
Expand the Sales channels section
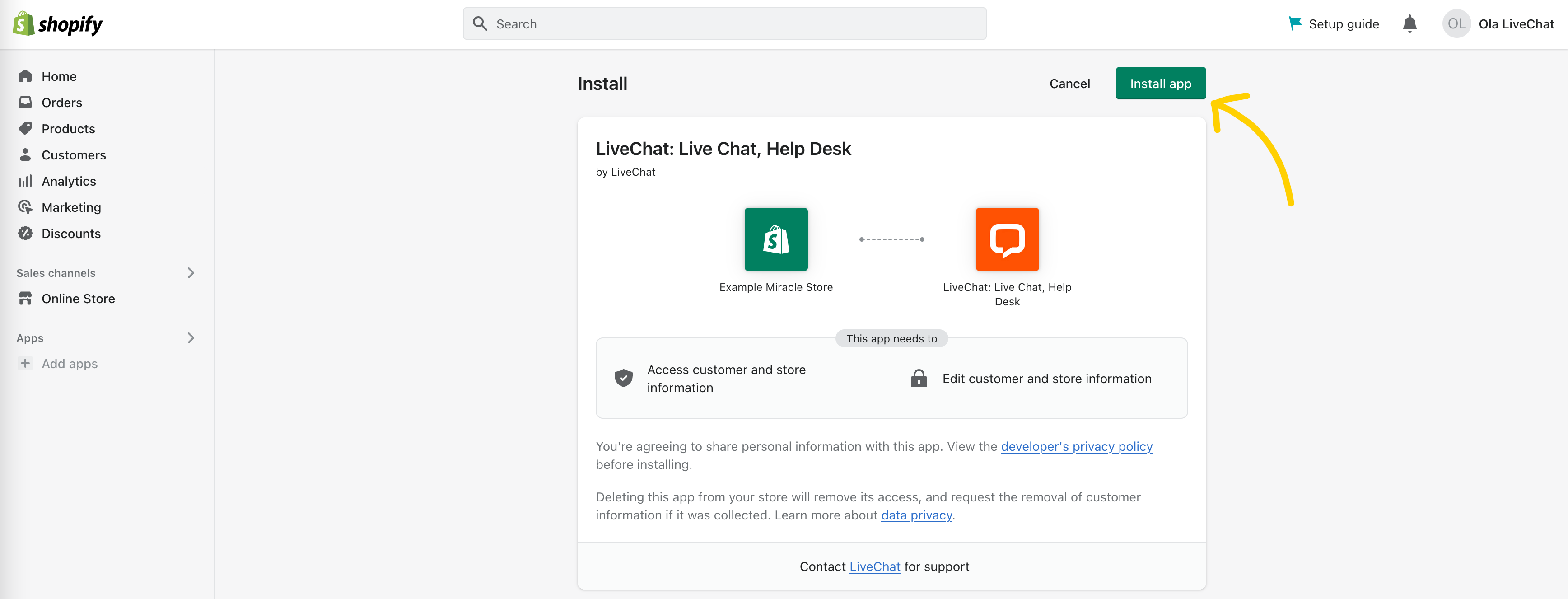(190, 272)
